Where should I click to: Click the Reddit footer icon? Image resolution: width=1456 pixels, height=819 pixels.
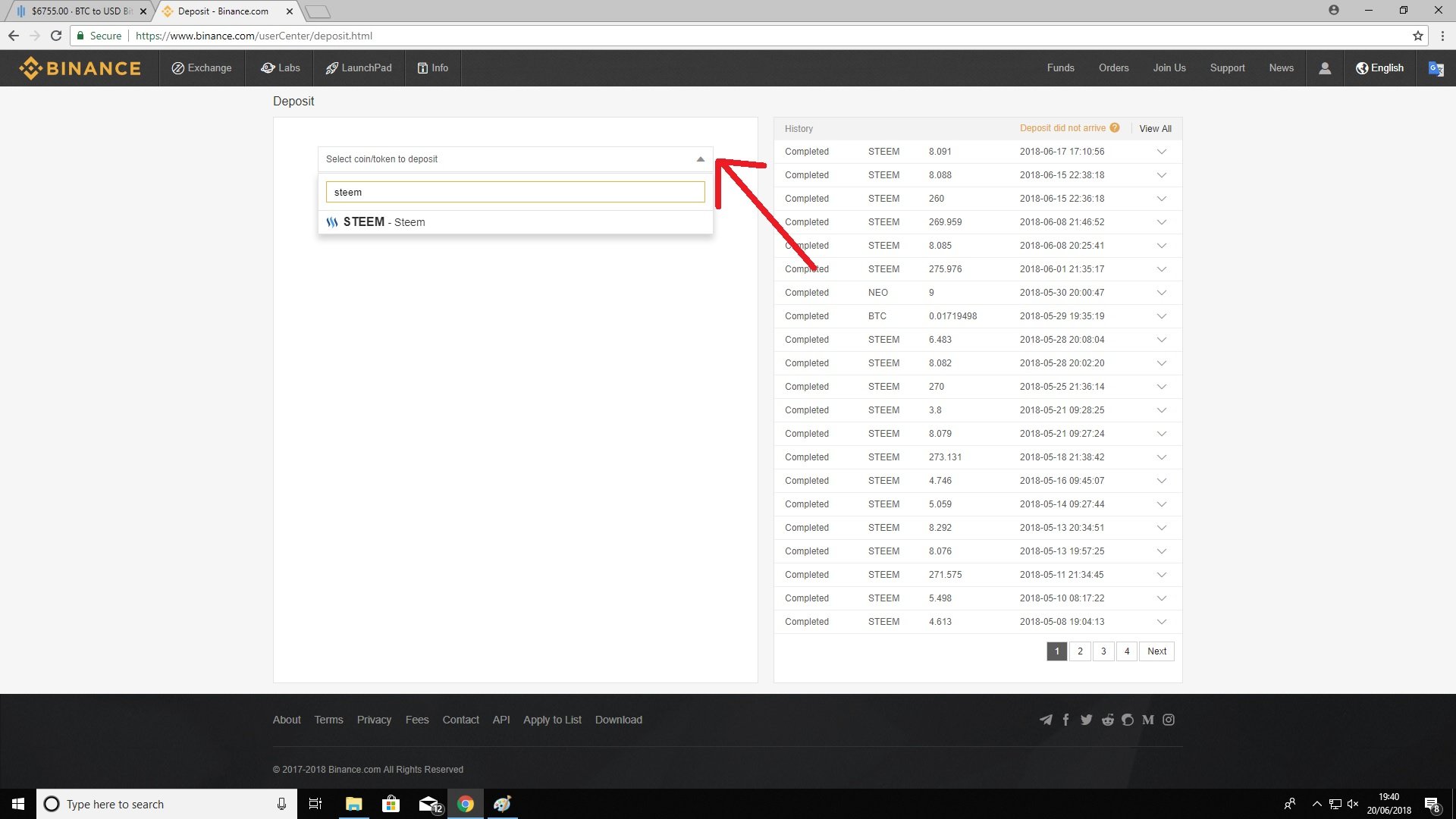point(1107,720)
